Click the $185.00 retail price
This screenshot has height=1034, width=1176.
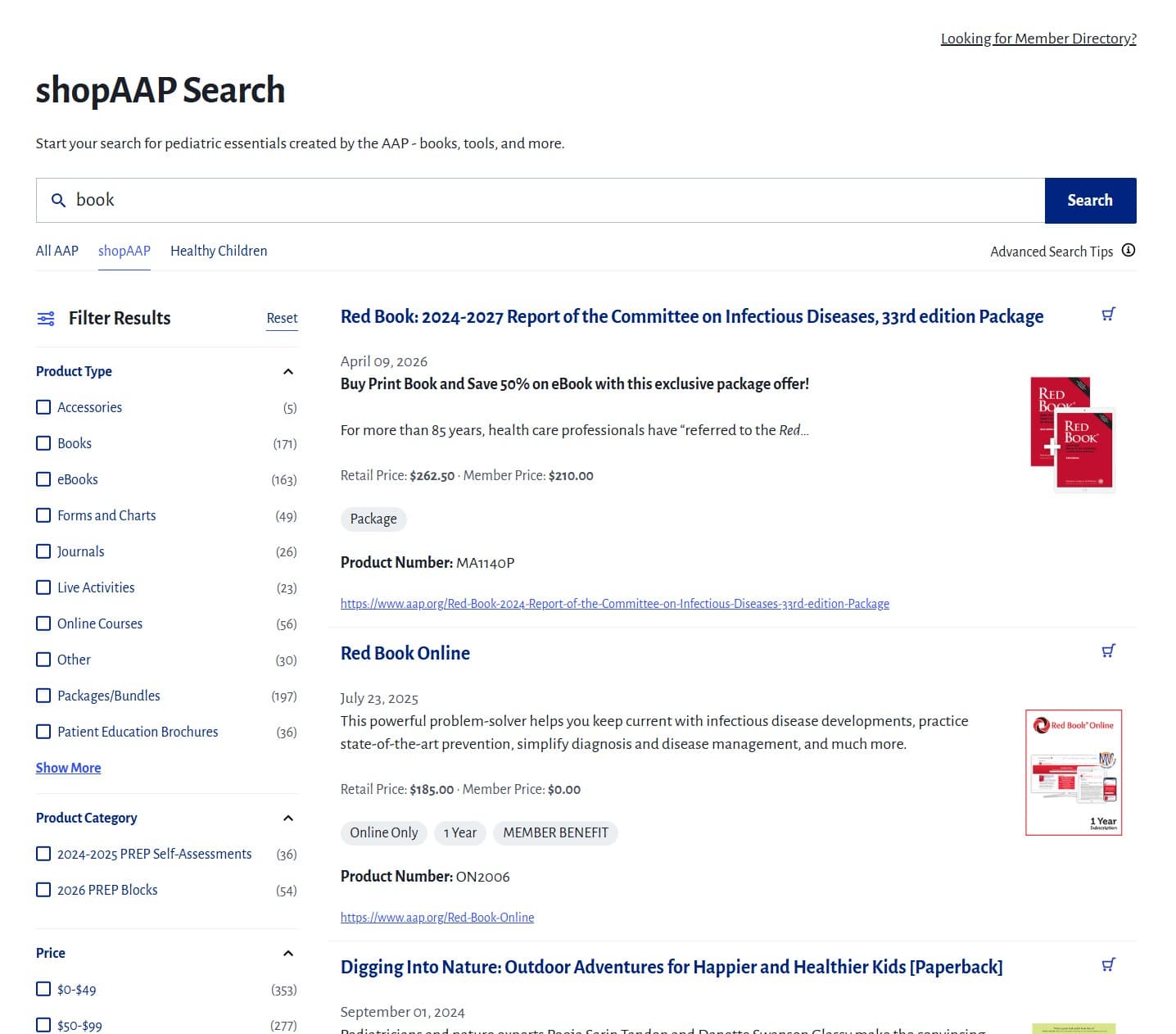432,789
